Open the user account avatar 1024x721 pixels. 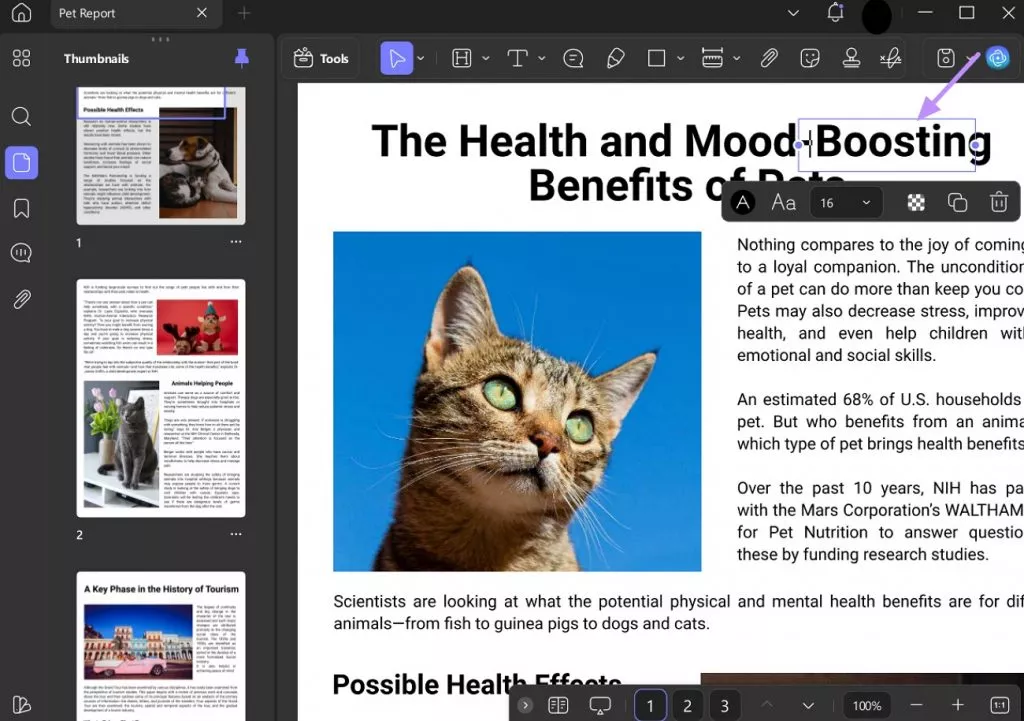(x=876, y=16)
